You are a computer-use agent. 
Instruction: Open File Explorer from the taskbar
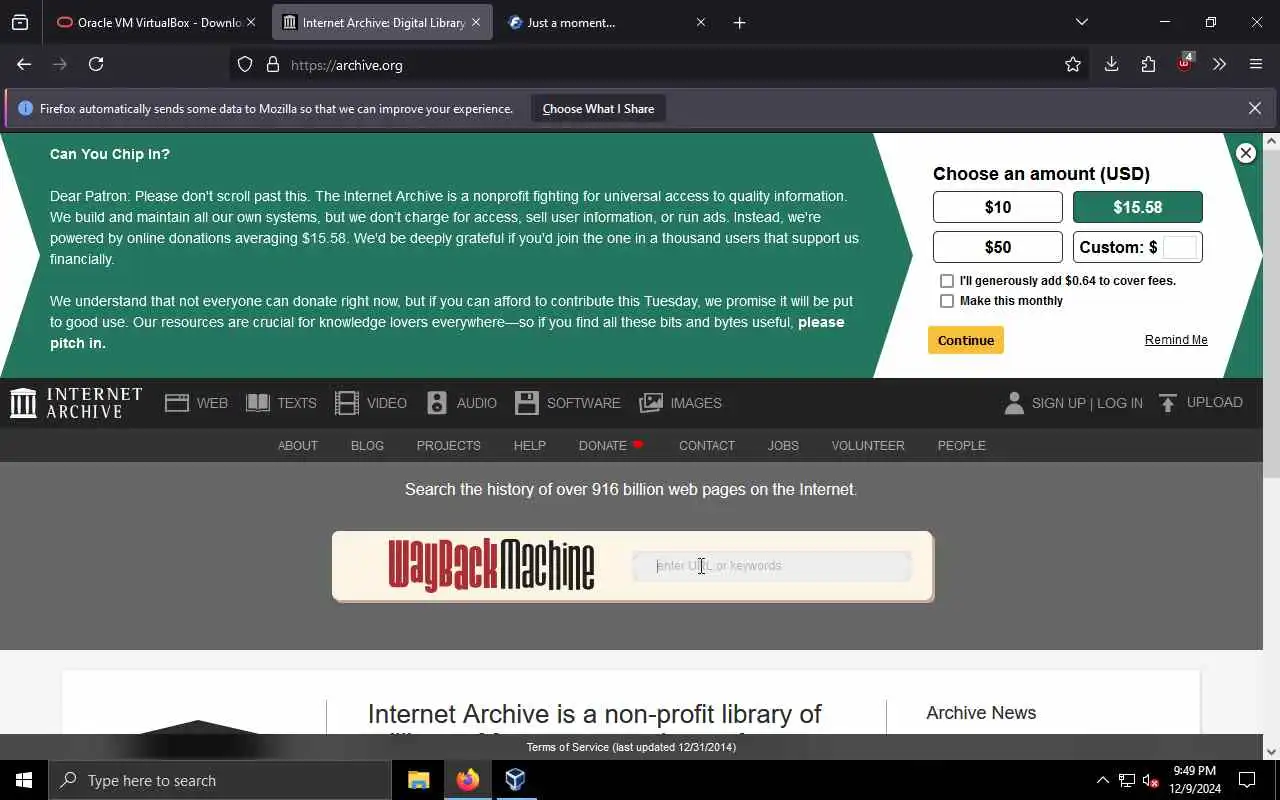[419, 780]
